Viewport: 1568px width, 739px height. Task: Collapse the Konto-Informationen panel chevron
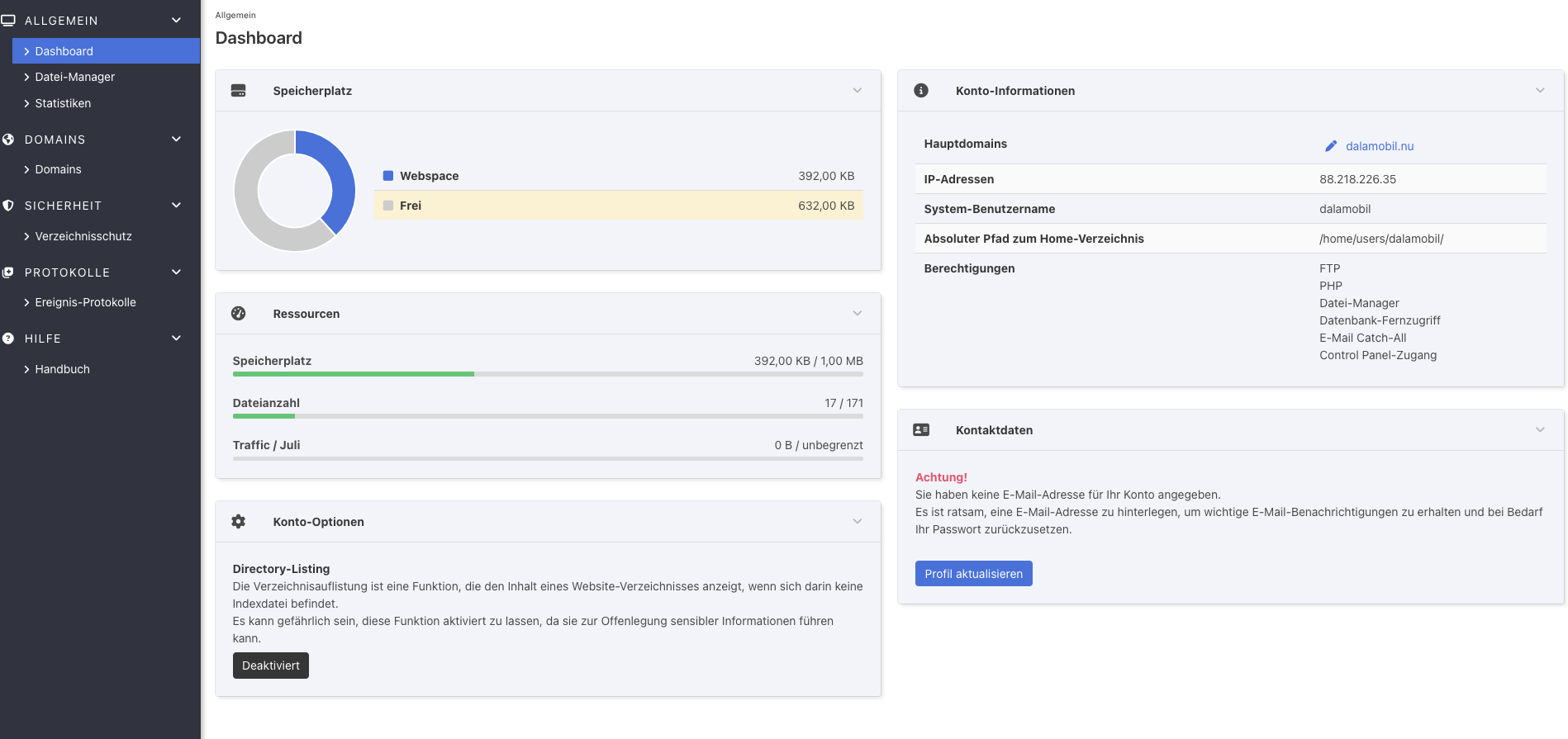click(1540, 91)
